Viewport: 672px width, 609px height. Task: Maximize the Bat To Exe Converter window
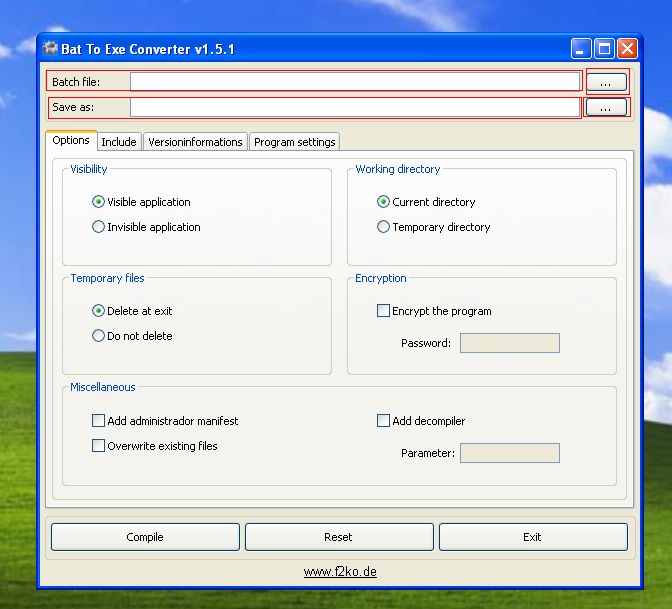pos(604,48)
